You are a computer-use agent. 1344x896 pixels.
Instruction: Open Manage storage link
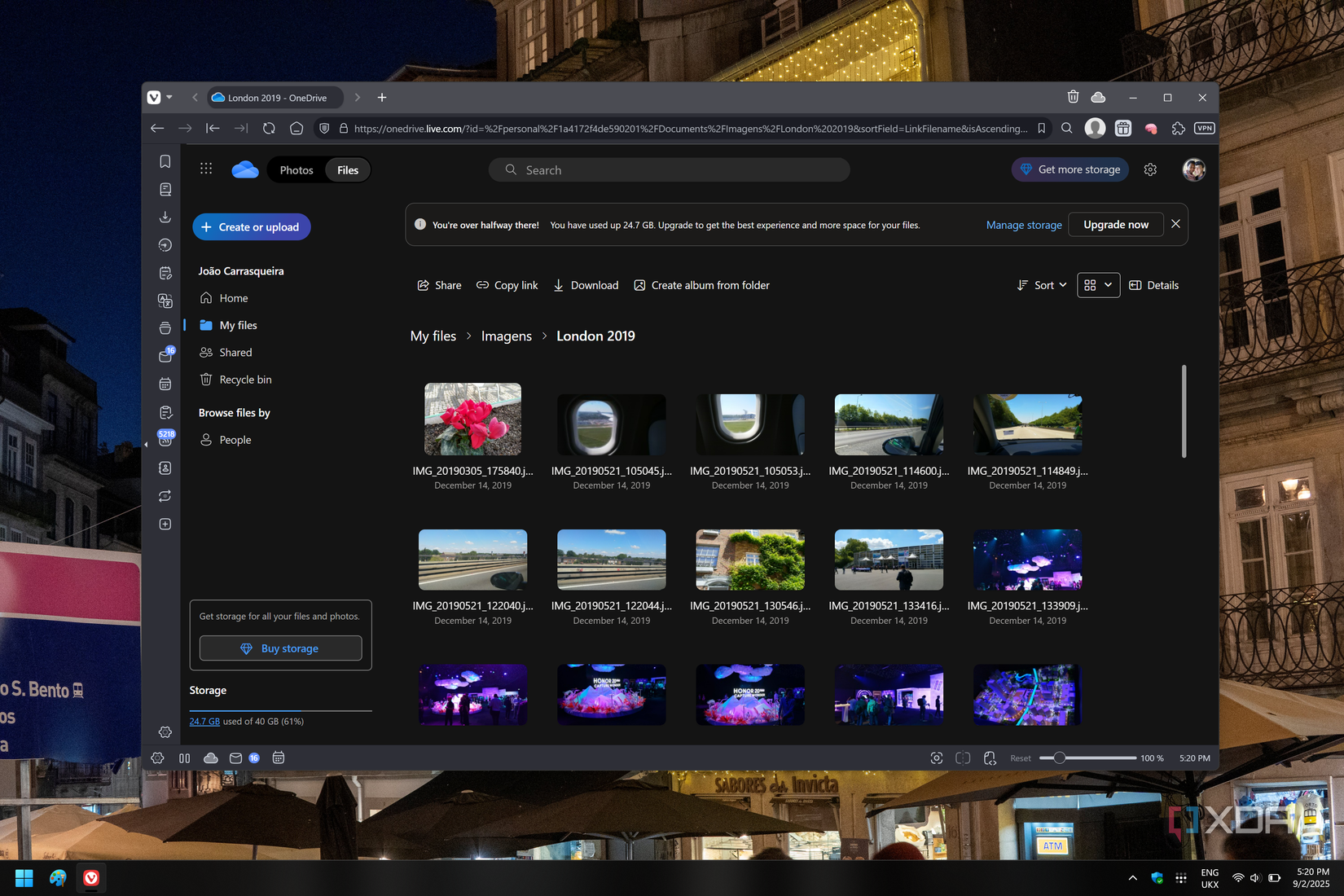[1024, 225]
